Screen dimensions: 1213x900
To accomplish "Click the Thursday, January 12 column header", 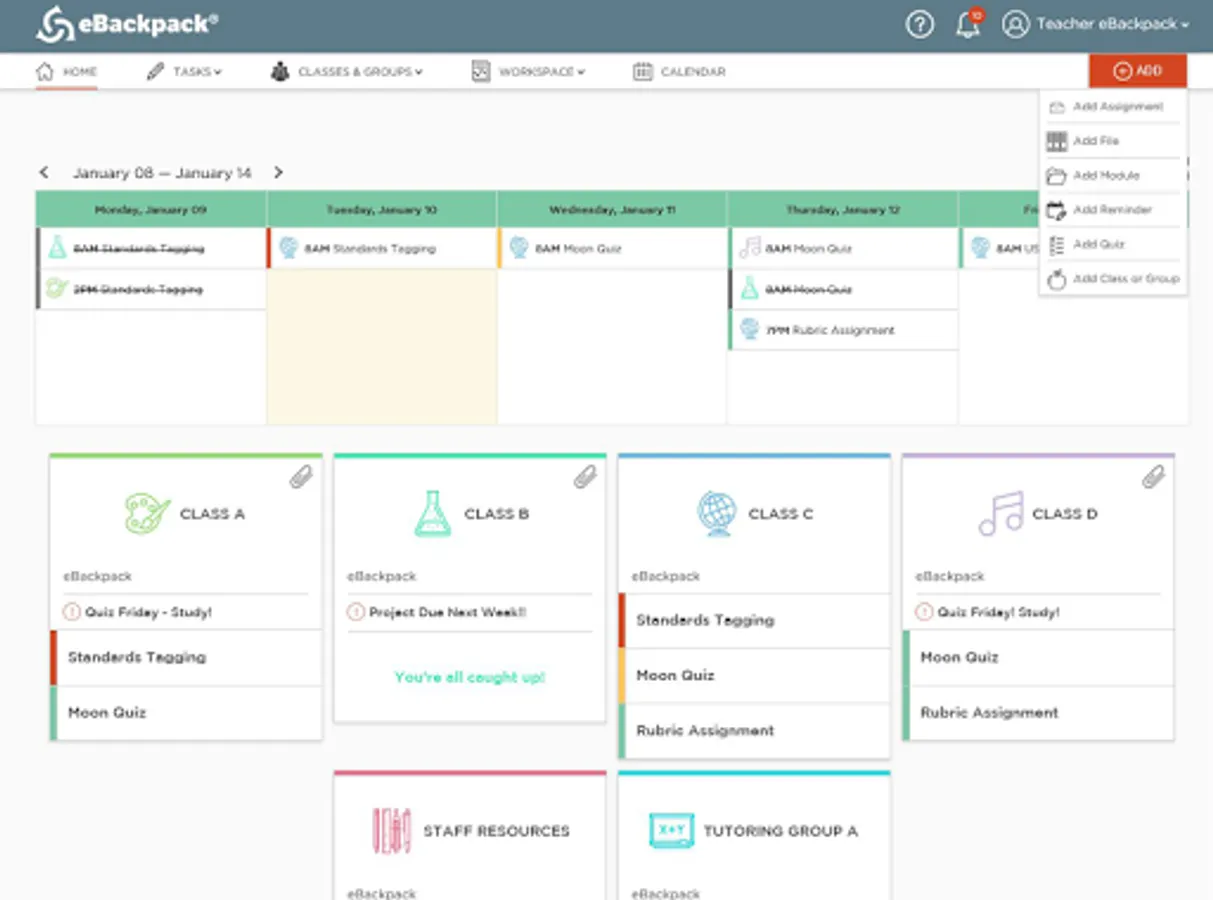I will coord(843,210).
